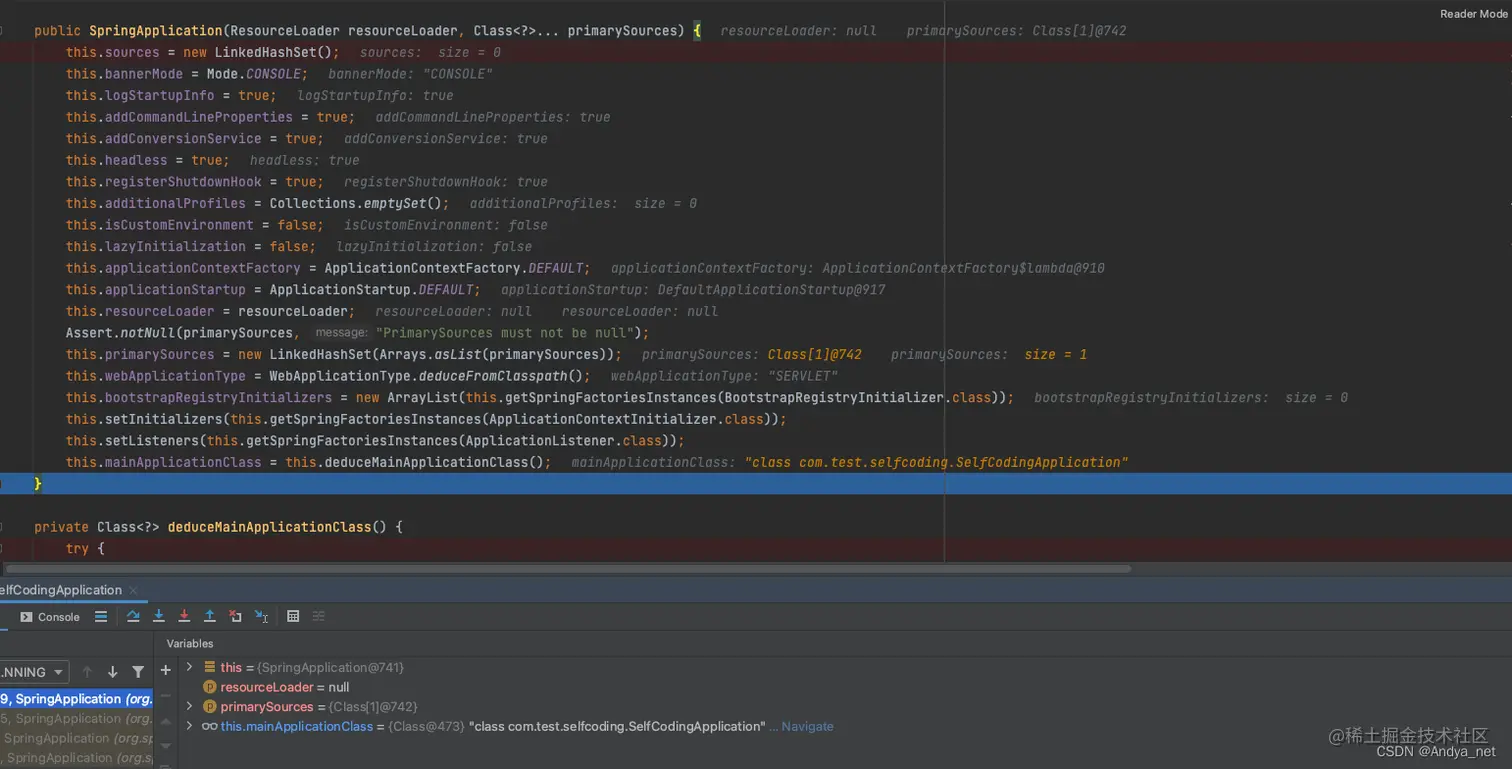The height and width of the screenshot is (769, 1512).
Task: Select the highlighted SpringApplication stack frame
Action: point(76,699)
